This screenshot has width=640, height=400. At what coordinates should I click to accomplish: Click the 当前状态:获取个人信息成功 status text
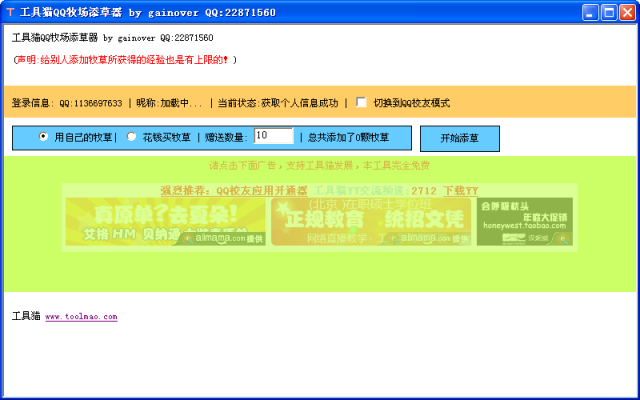coord(278,103)
